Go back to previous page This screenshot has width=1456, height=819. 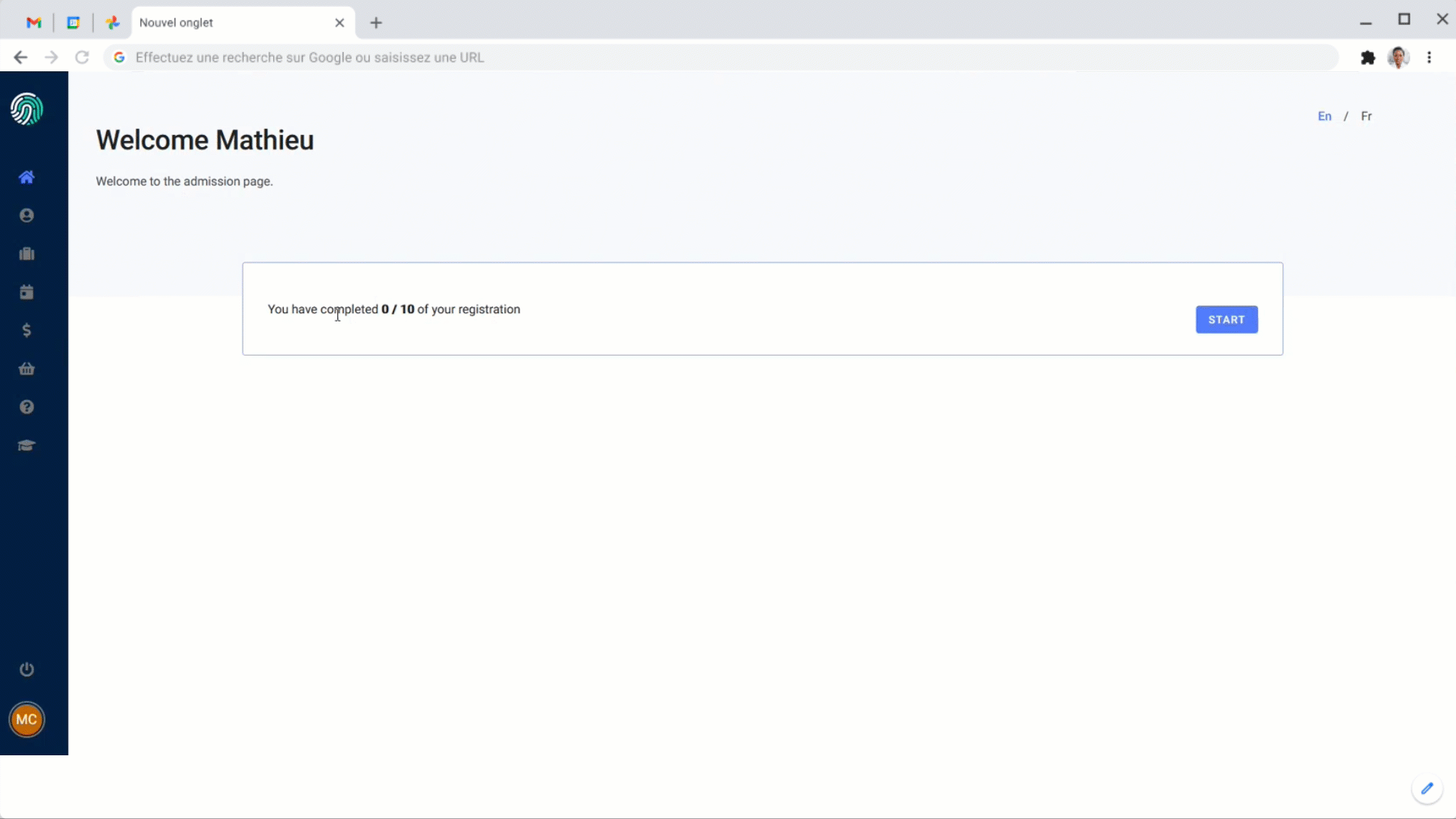click(20, 58)
